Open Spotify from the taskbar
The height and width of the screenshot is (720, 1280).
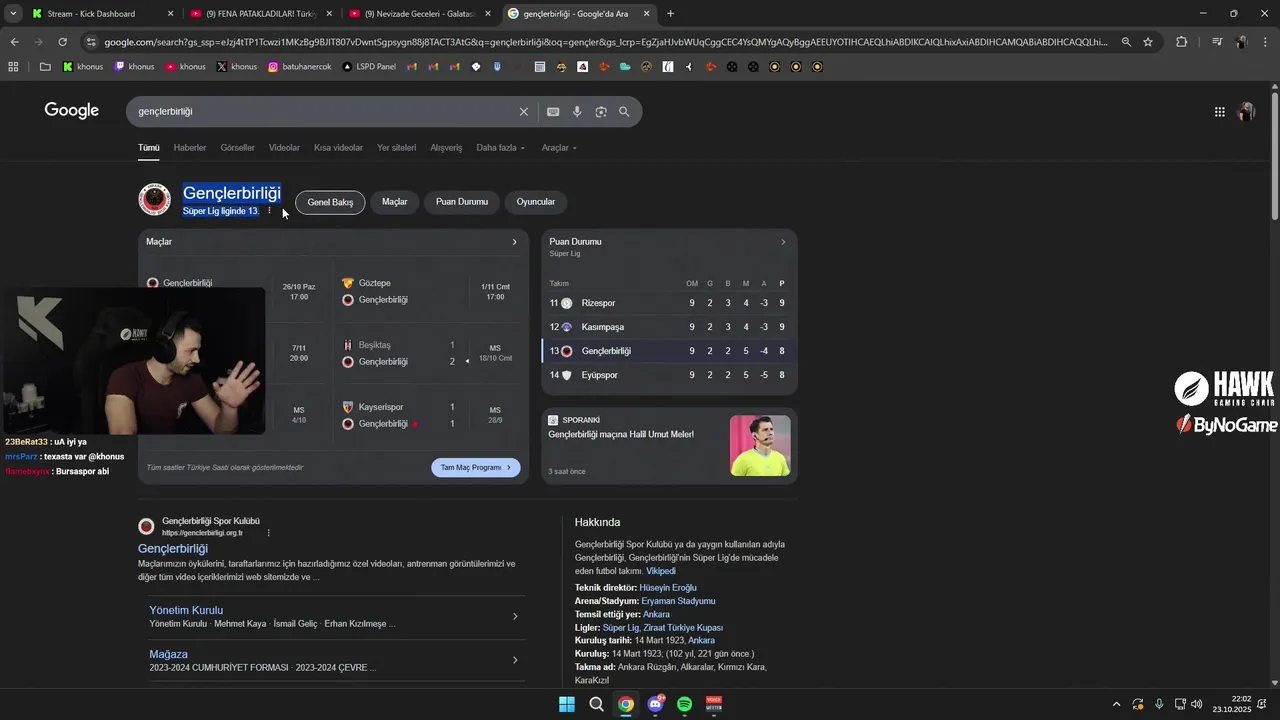pos(685,704)
